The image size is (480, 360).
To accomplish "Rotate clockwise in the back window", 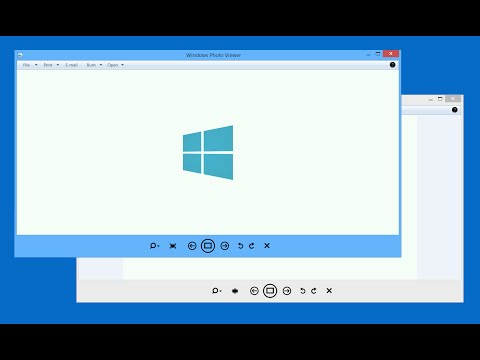I will [314, 291].
